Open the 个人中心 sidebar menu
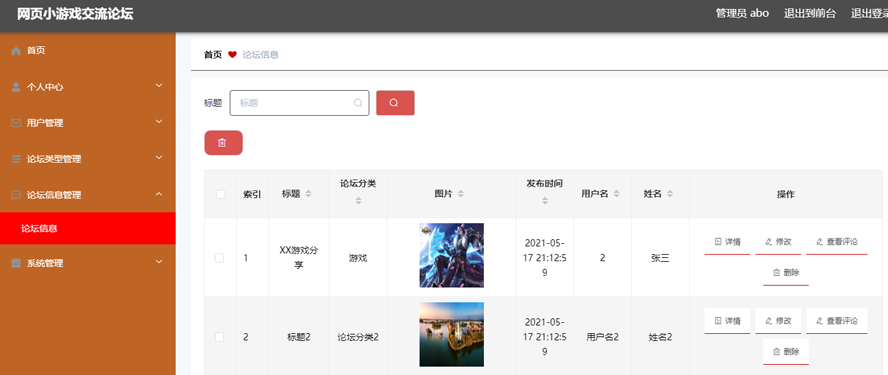Image resolution: width=888 pixels, height=375 pixels. coord(88,87)
